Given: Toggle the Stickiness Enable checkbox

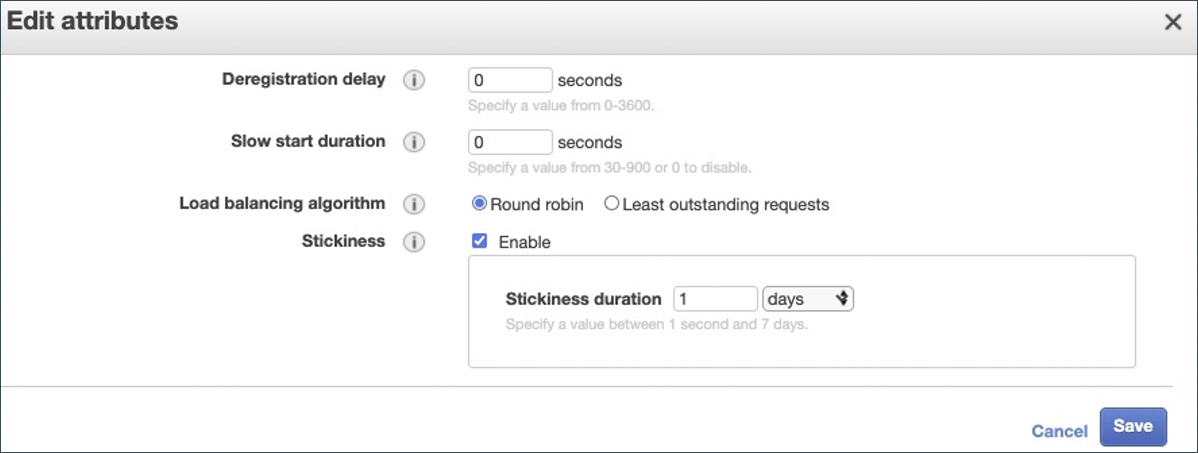Looking at the screenshot, I should tap(480, 241).
